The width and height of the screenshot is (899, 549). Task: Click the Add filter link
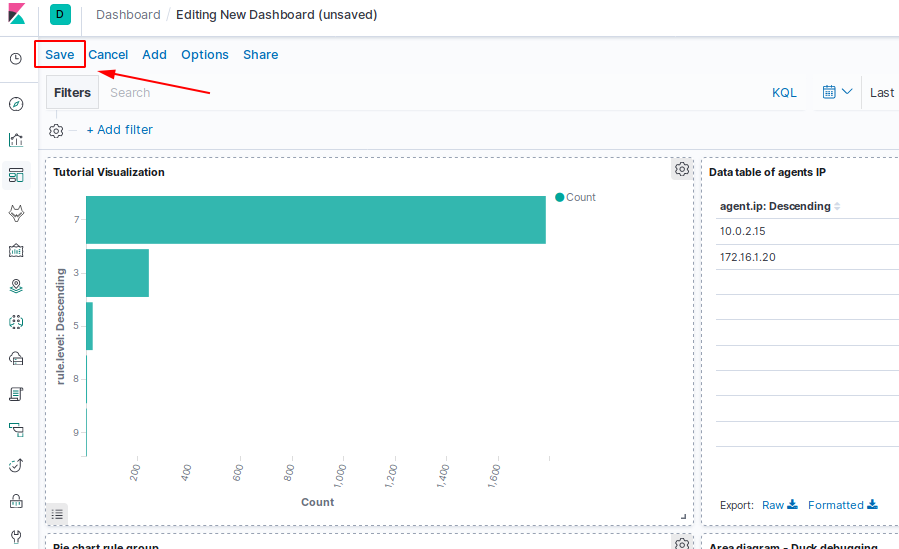[120, 130]
